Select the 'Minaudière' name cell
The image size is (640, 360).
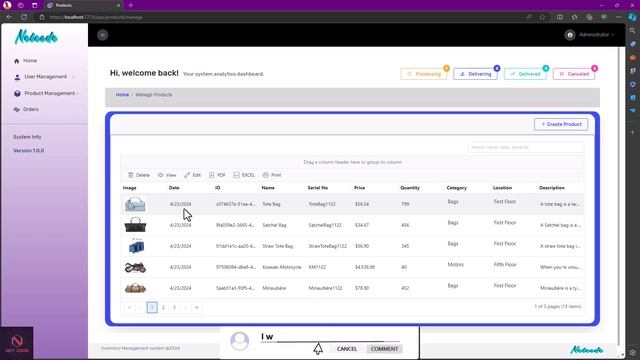[274, 288]
